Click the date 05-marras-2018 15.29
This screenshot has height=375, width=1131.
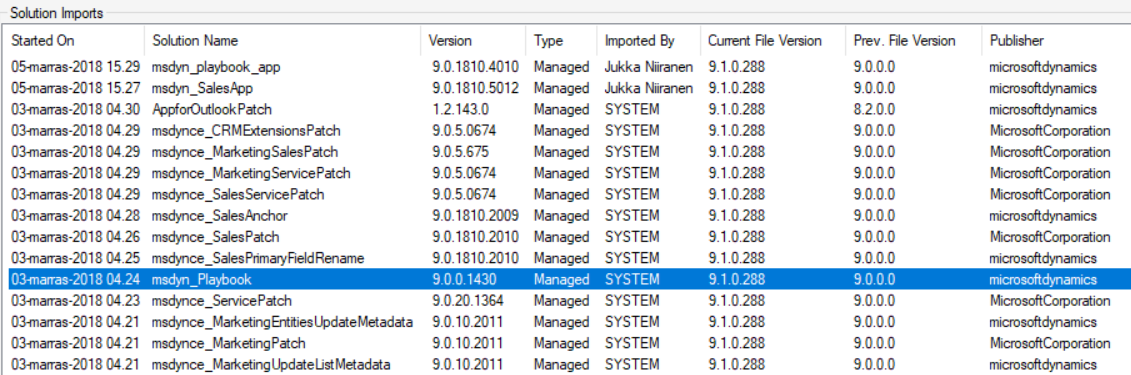(75, 67)
